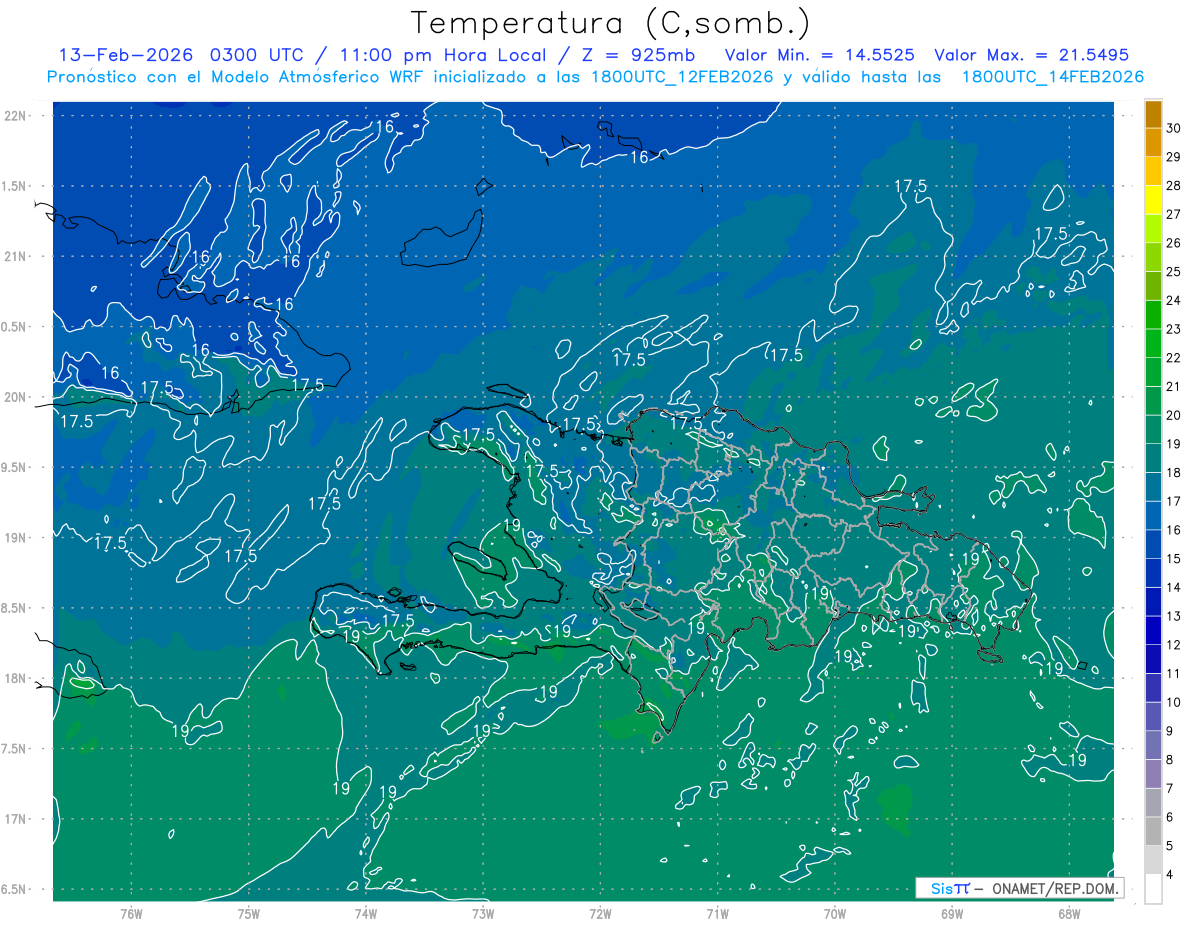Click the brown-orange top colorbar swatch
The width and height of the screenshot is (1200, 927).
click(x=1153, y=115)
